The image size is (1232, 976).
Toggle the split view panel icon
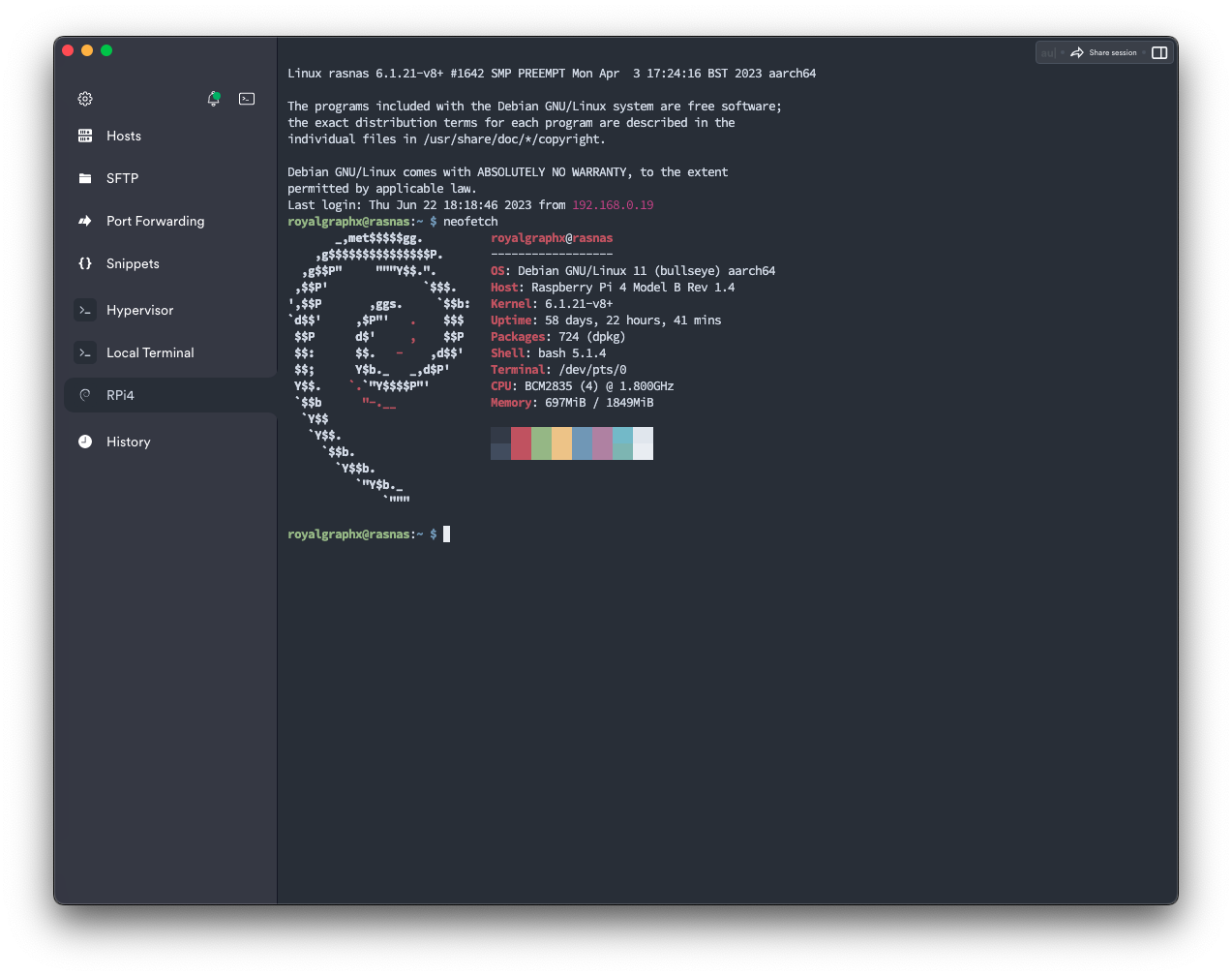pos(1159,52)
